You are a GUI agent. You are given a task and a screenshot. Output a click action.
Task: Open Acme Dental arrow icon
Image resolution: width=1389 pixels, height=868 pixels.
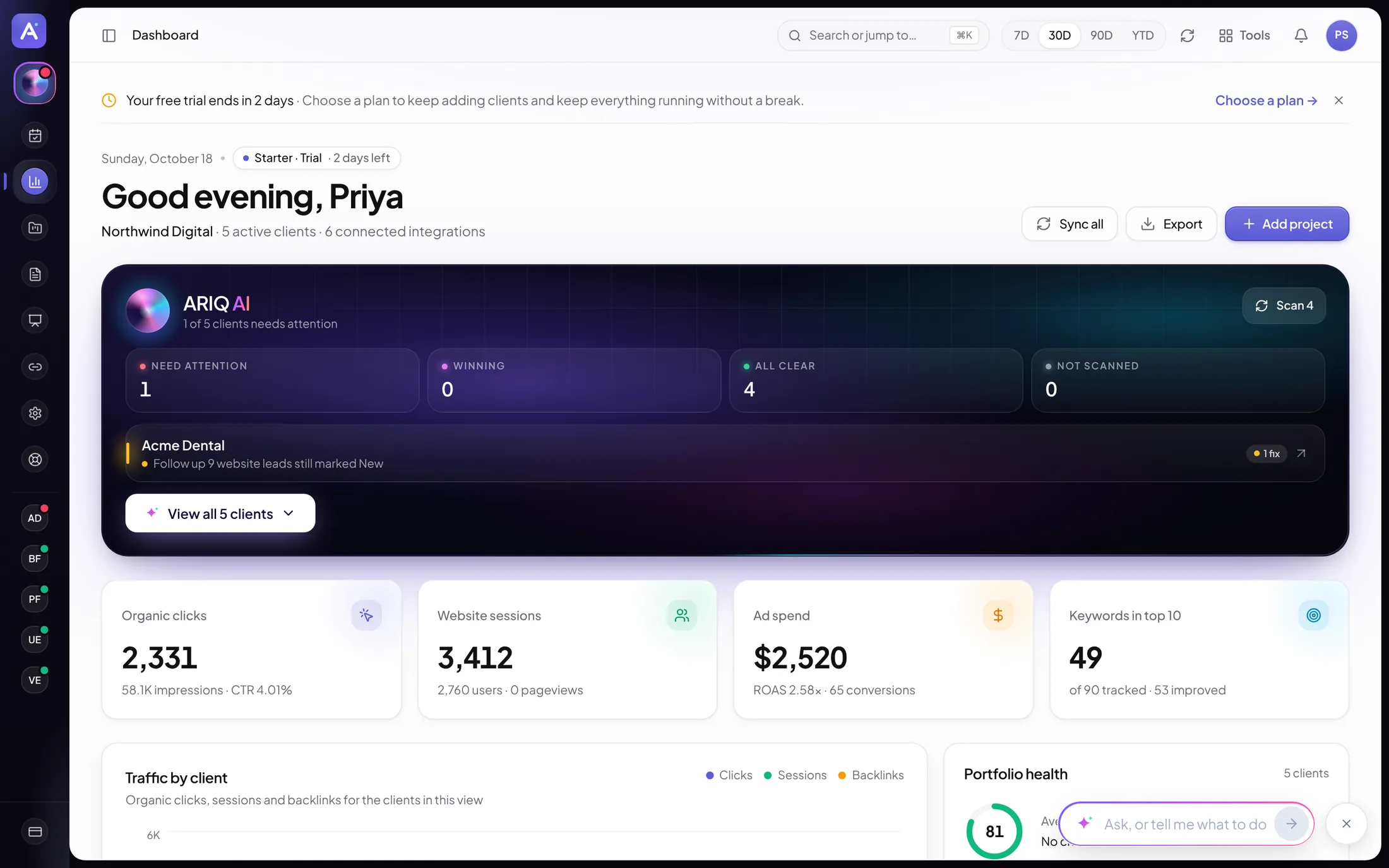click(x=1301, y=453)
